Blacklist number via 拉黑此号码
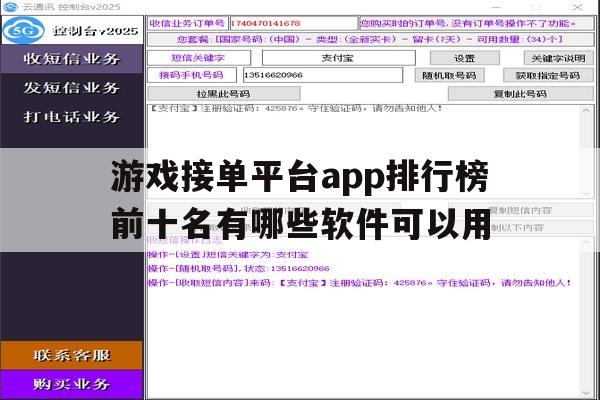Image resolution: width=600 pixels, height=400 pixels. pos(224,94)
